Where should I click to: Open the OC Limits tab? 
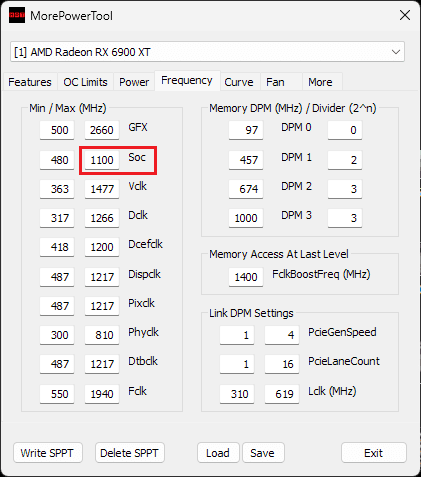point(85,82)
